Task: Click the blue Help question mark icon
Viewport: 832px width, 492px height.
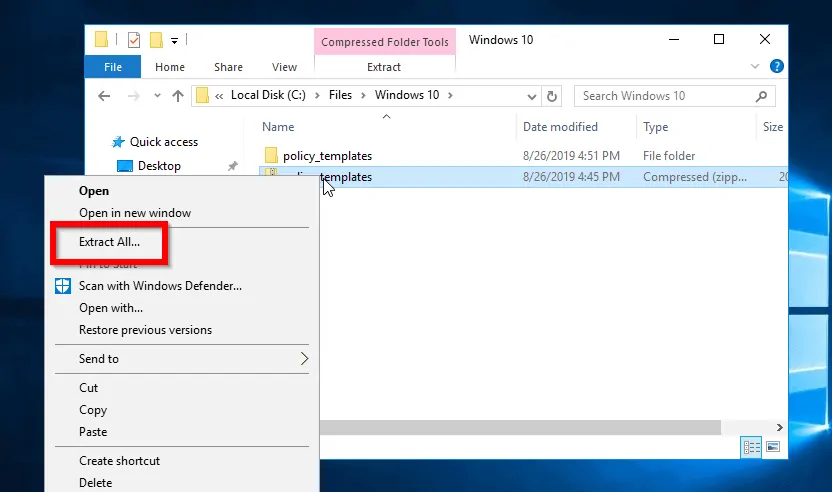Action: click(x=776, y=67)
